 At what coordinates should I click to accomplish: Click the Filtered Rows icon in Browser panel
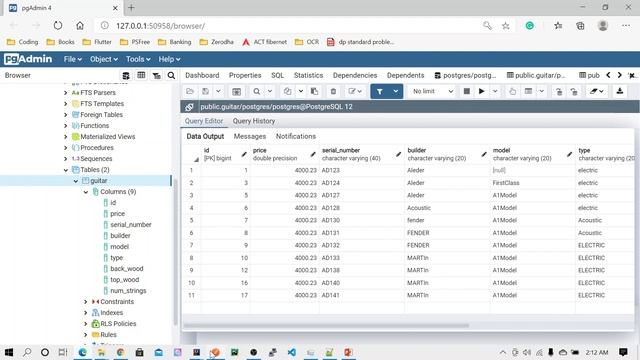coord(156,76)
